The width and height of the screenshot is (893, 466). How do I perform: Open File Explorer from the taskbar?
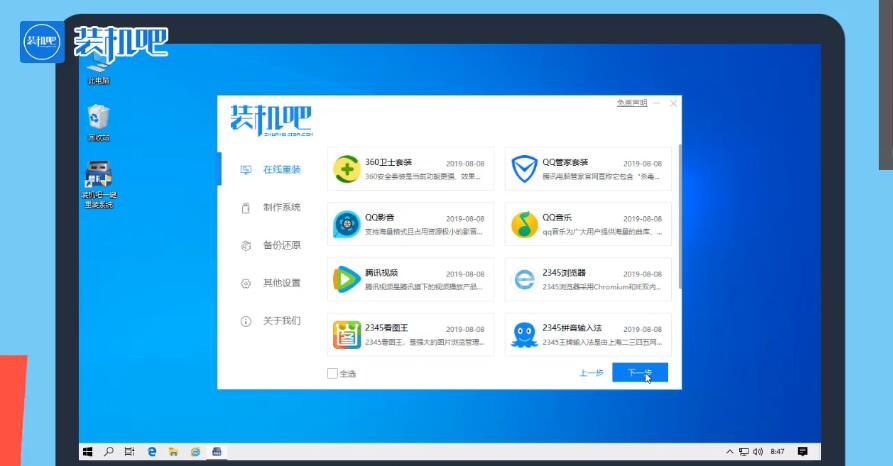pyautogui.click(x=173, y=452)
